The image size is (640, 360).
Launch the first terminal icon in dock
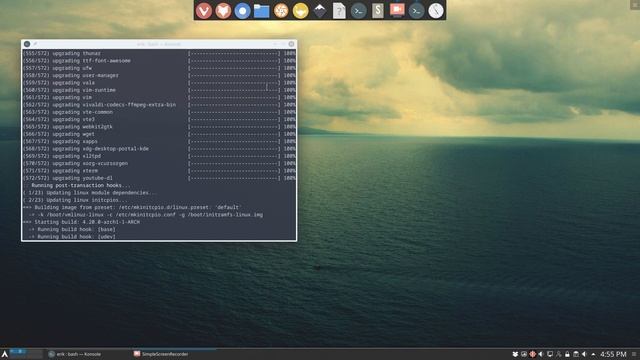point(358,11)
